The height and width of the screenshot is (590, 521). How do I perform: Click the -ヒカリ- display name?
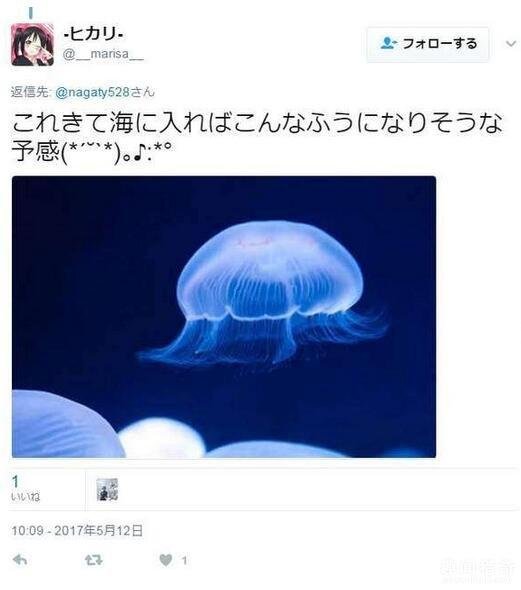pyautogui.click(x=93, y=35)
